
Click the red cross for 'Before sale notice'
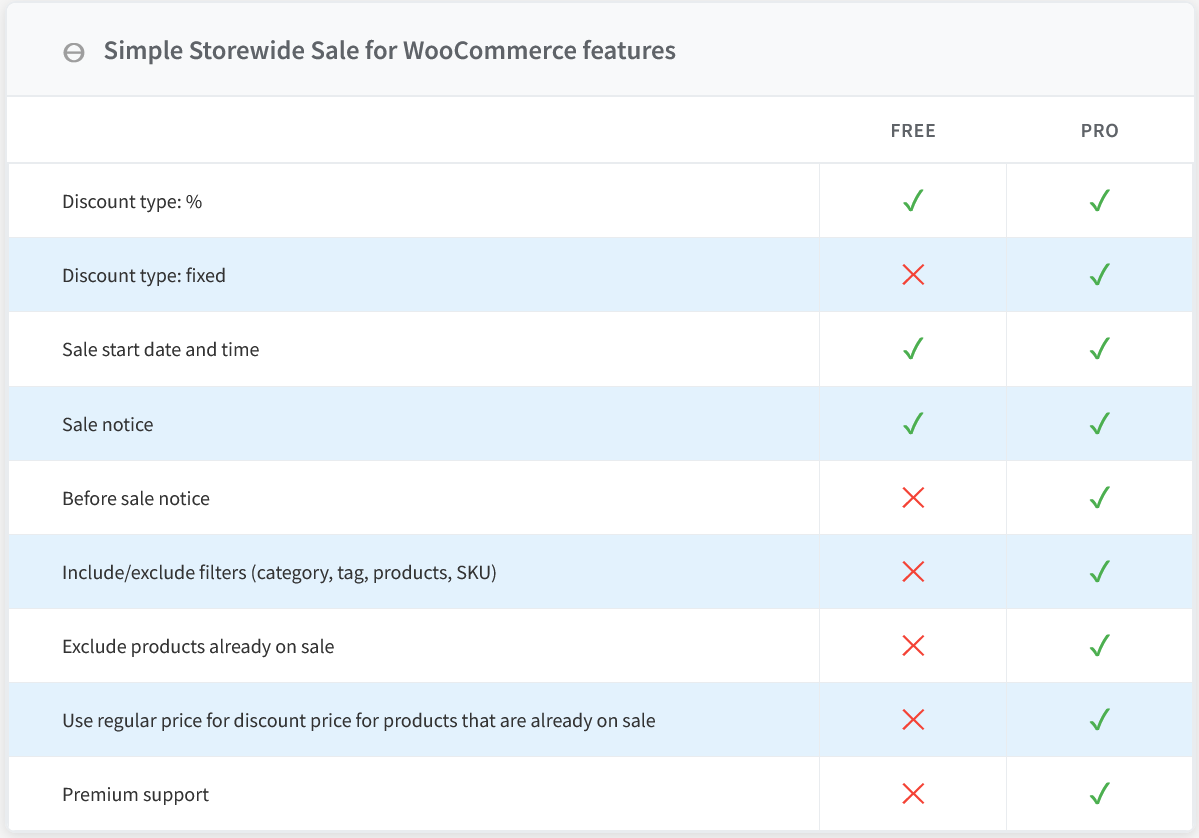click(912, 498)
